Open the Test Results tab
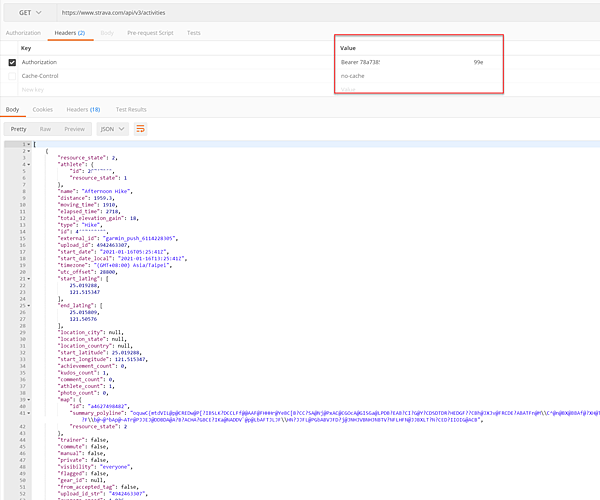The width and height of the screenshot is (600, 500). (x=131, y=109)
